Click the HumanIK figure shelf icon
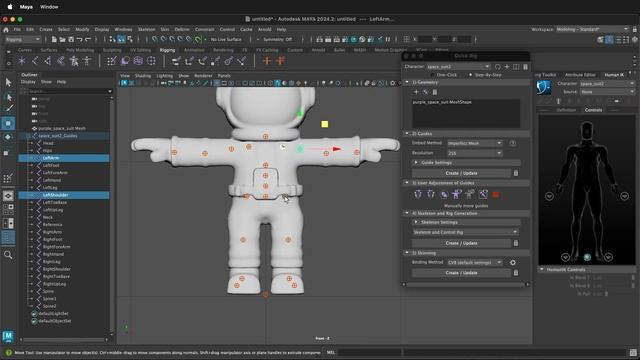 (87, 61)
